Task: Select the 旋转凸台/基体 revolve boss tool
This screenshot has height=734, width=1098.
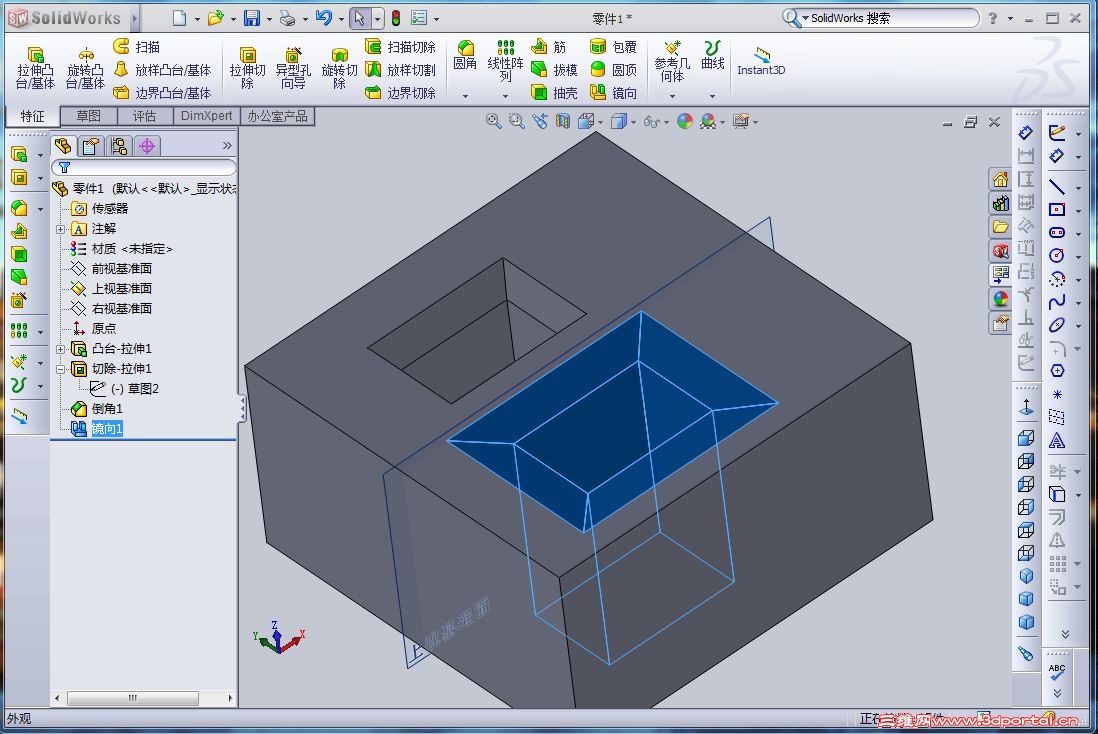Action: coord(85,68)
